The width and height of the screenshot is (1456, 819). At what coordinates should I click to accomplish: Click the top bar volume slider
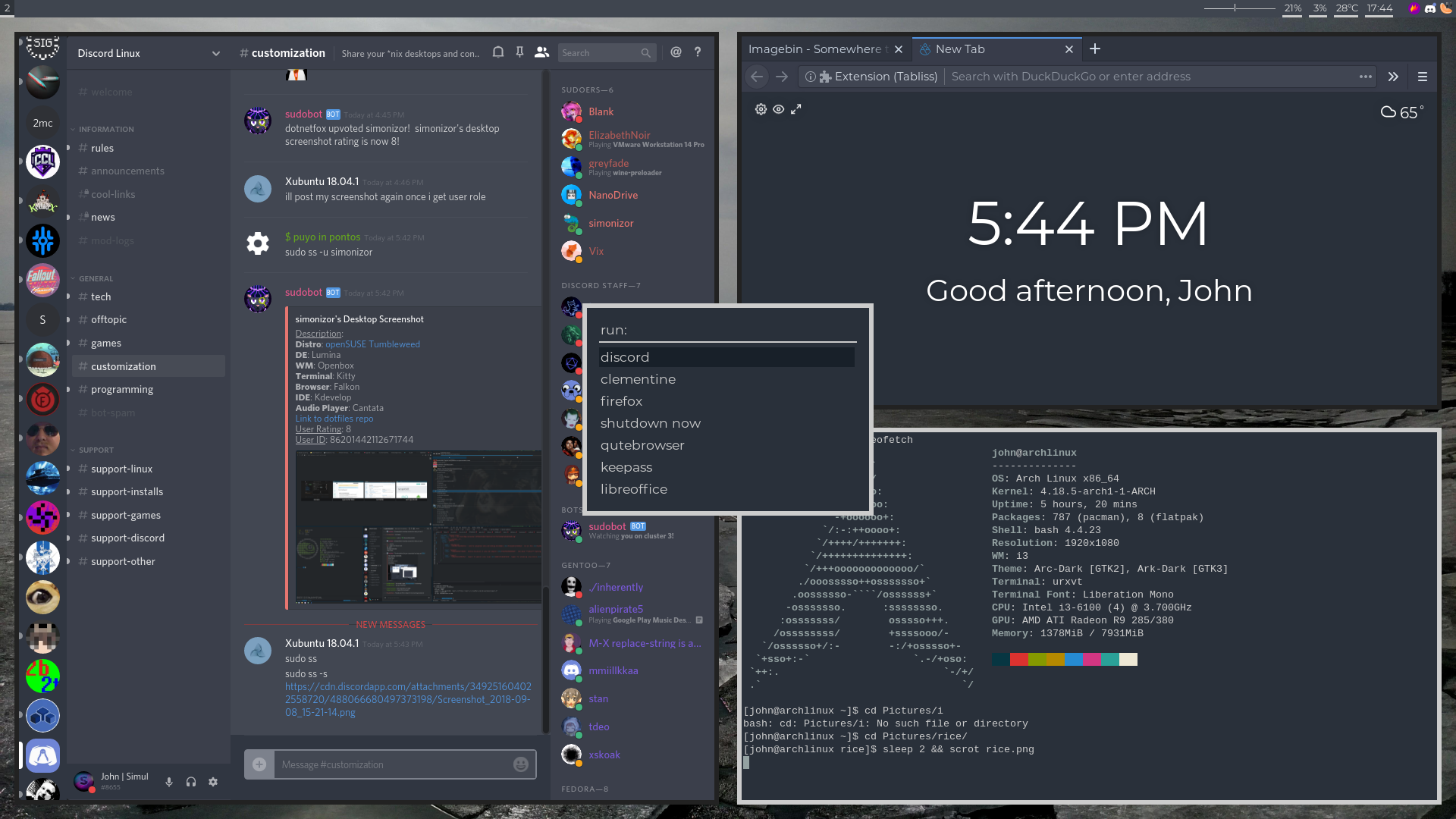[1239, 8]
